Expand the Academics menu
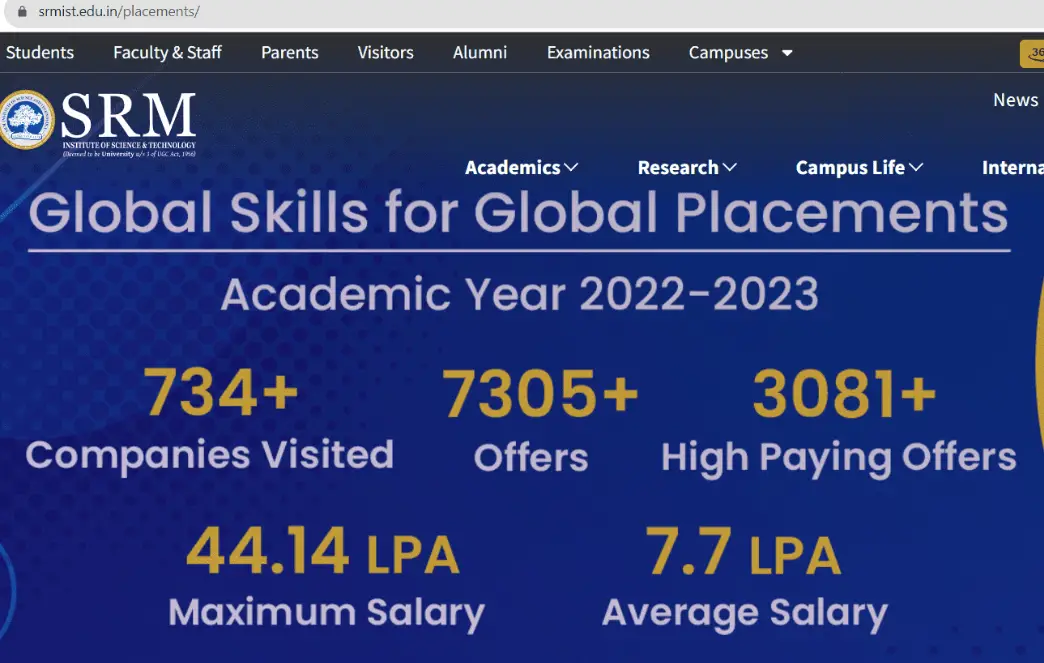Screen dimensions: 1044x663 521,167
